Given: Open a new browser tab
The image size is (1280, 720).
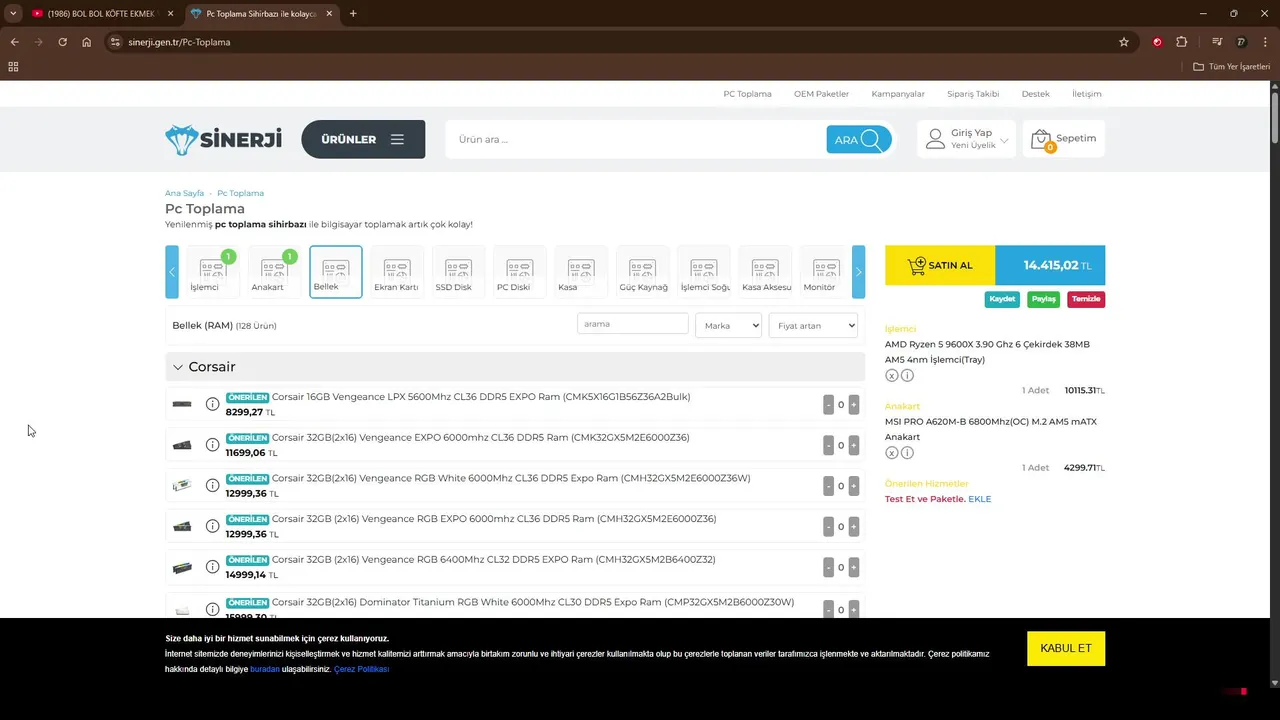Looking at the screenshot, I should 353,13.
